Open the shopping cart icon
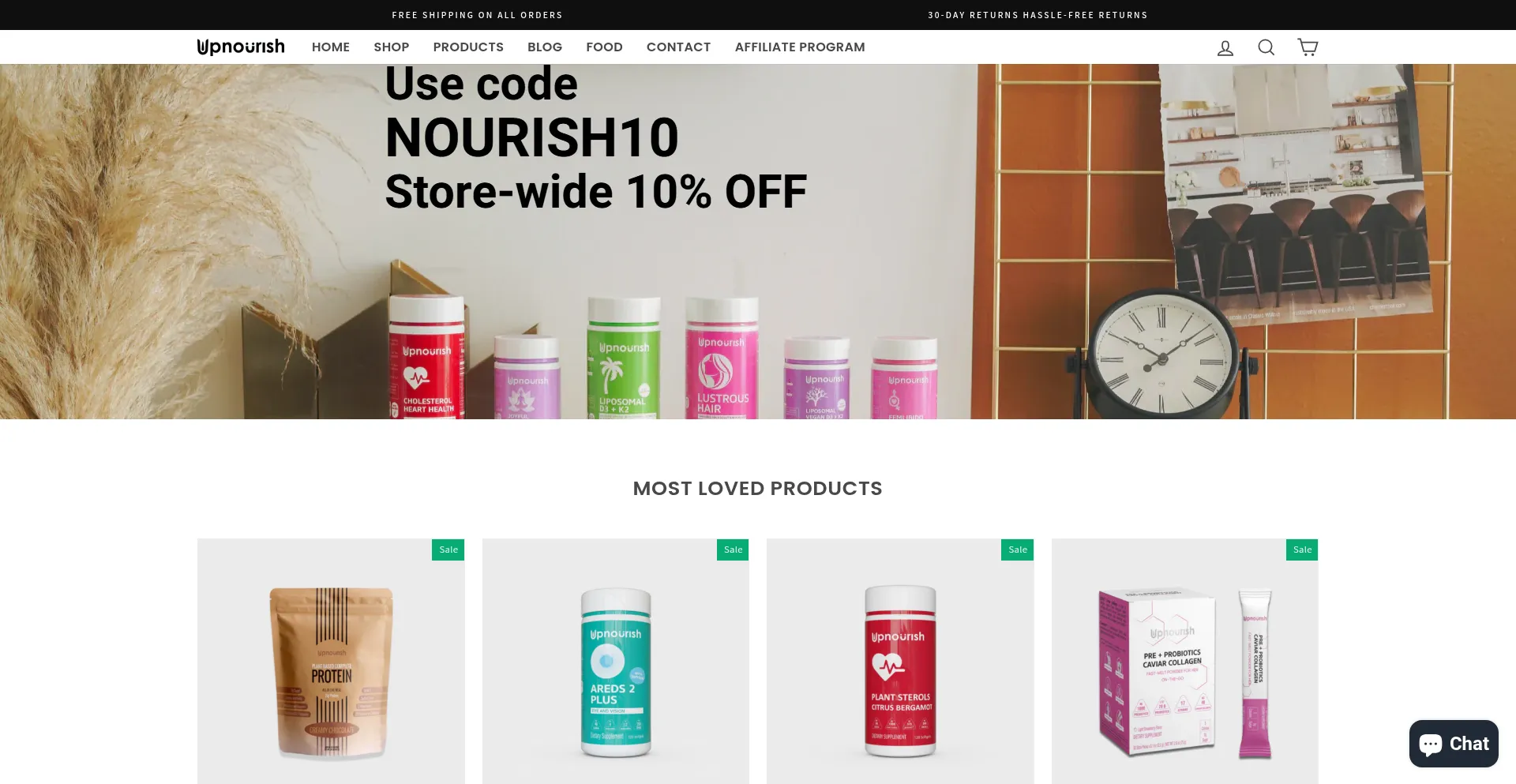Screen dimensions: 1516x784 point(1308,47)
